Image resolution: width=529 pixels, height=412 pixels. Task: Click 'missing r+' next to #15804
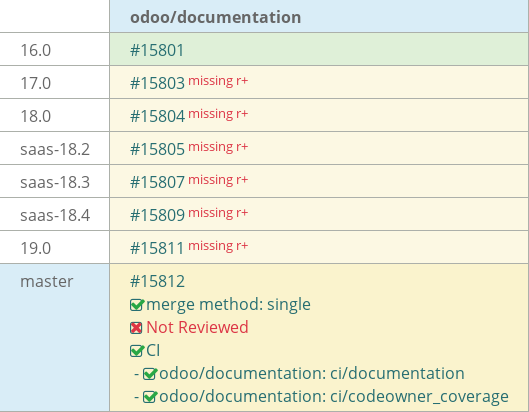pos(218,114)
